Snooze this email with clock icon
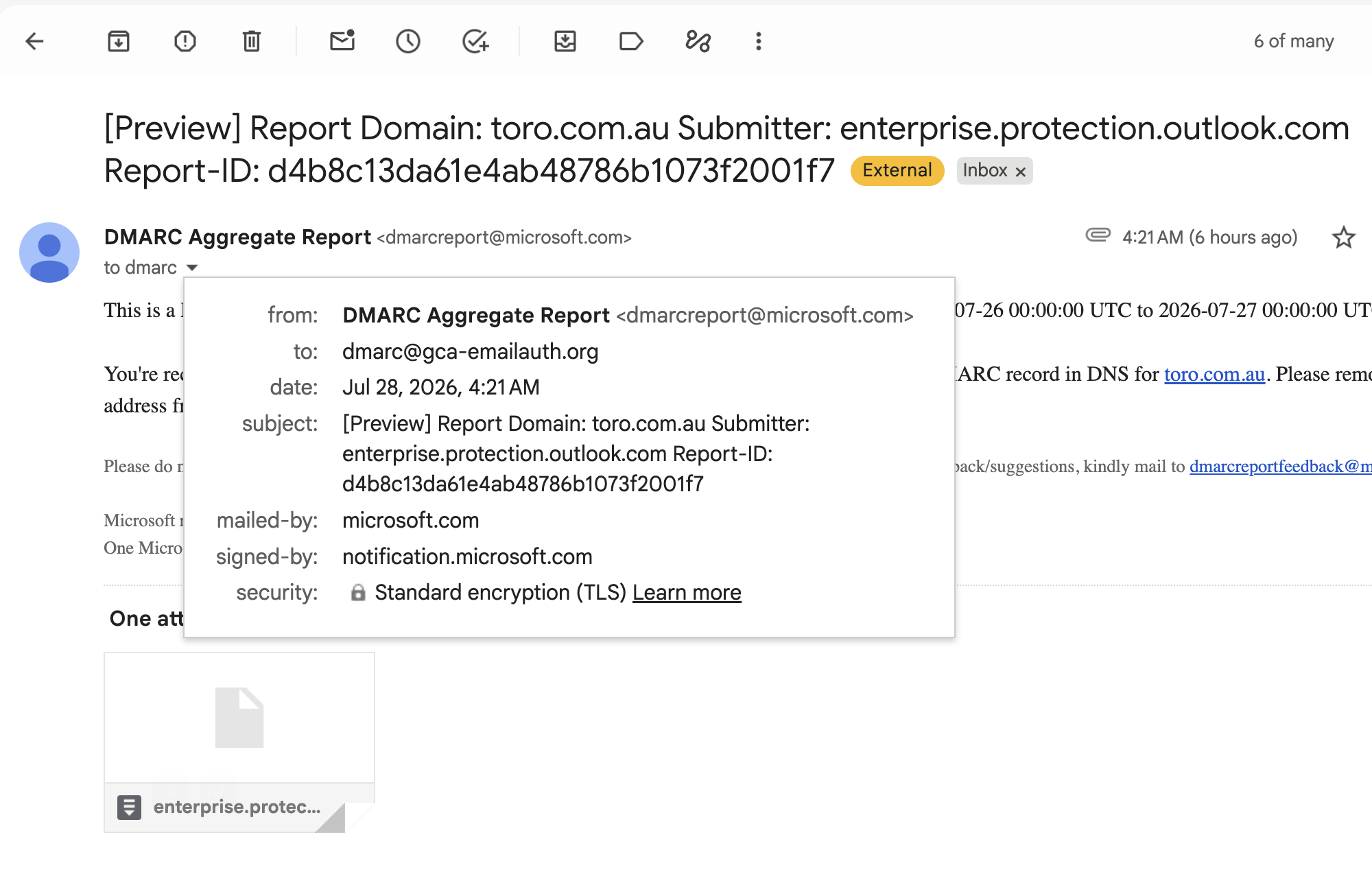The width and height of the screenshot is (1372, 892). pyautogui.click(x=408, y=41)
